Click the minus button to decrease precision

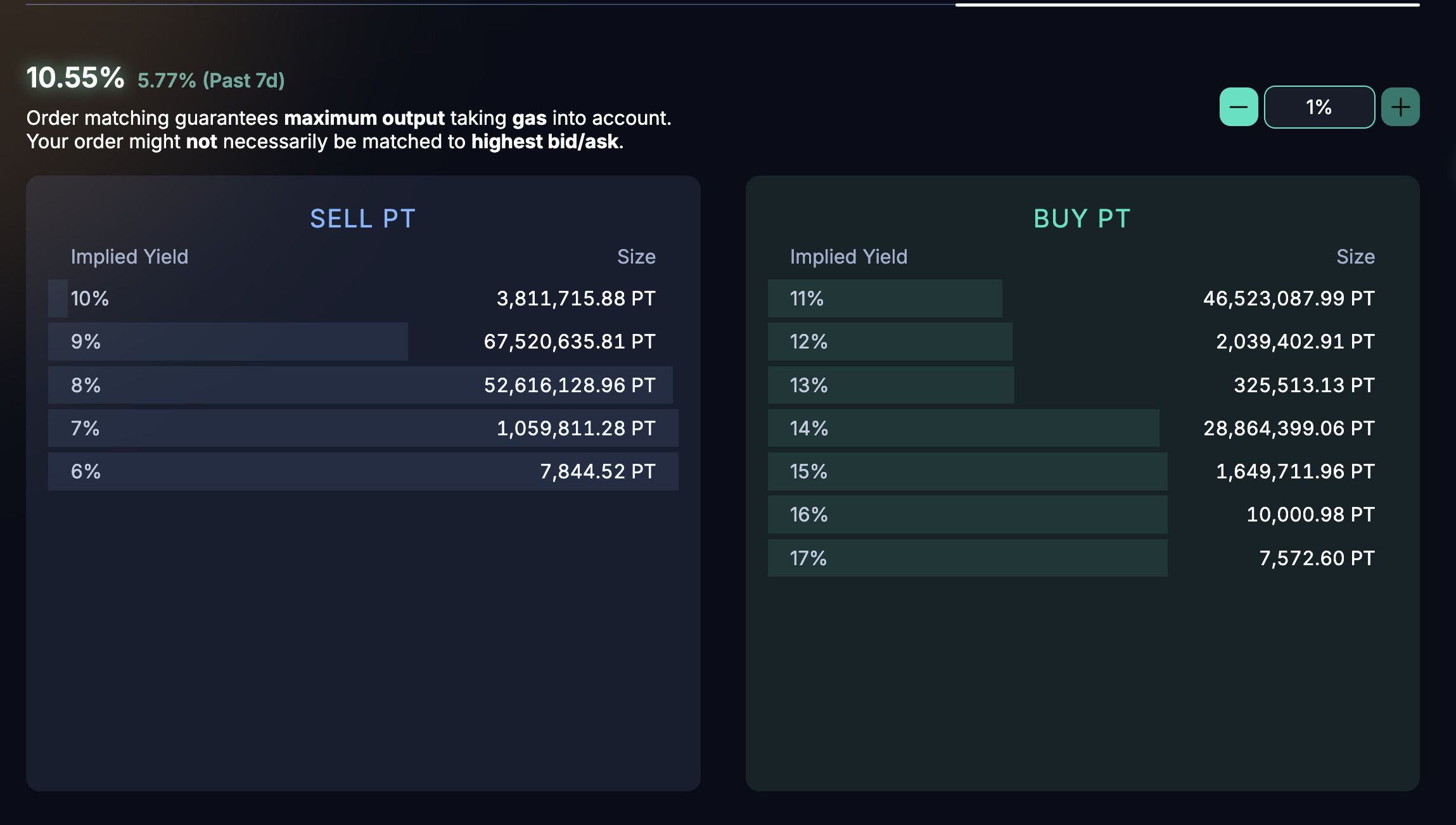click(1238, 107)
